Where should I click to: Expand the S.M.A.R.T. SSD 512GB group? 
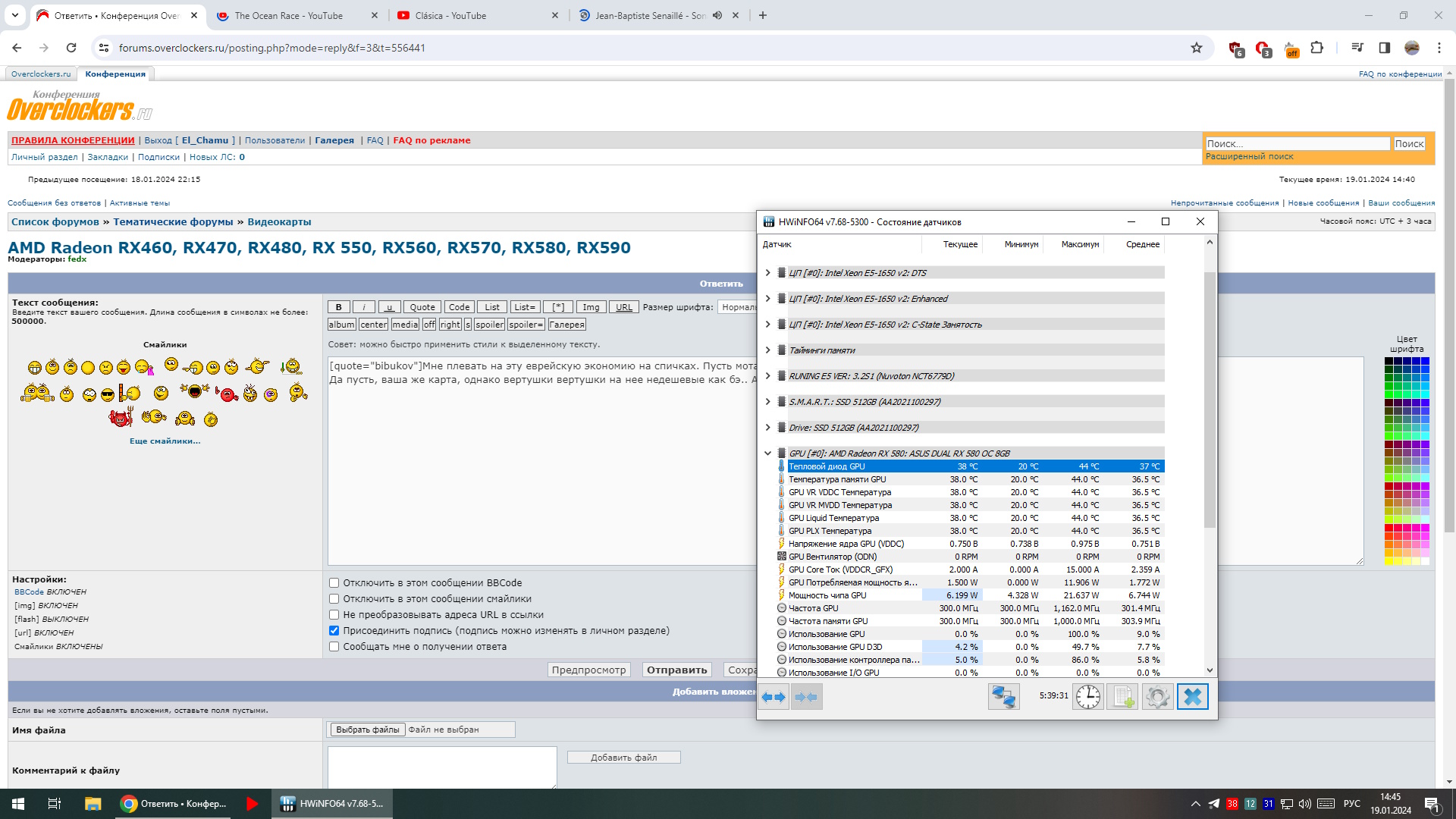click(x=767, y=402)
